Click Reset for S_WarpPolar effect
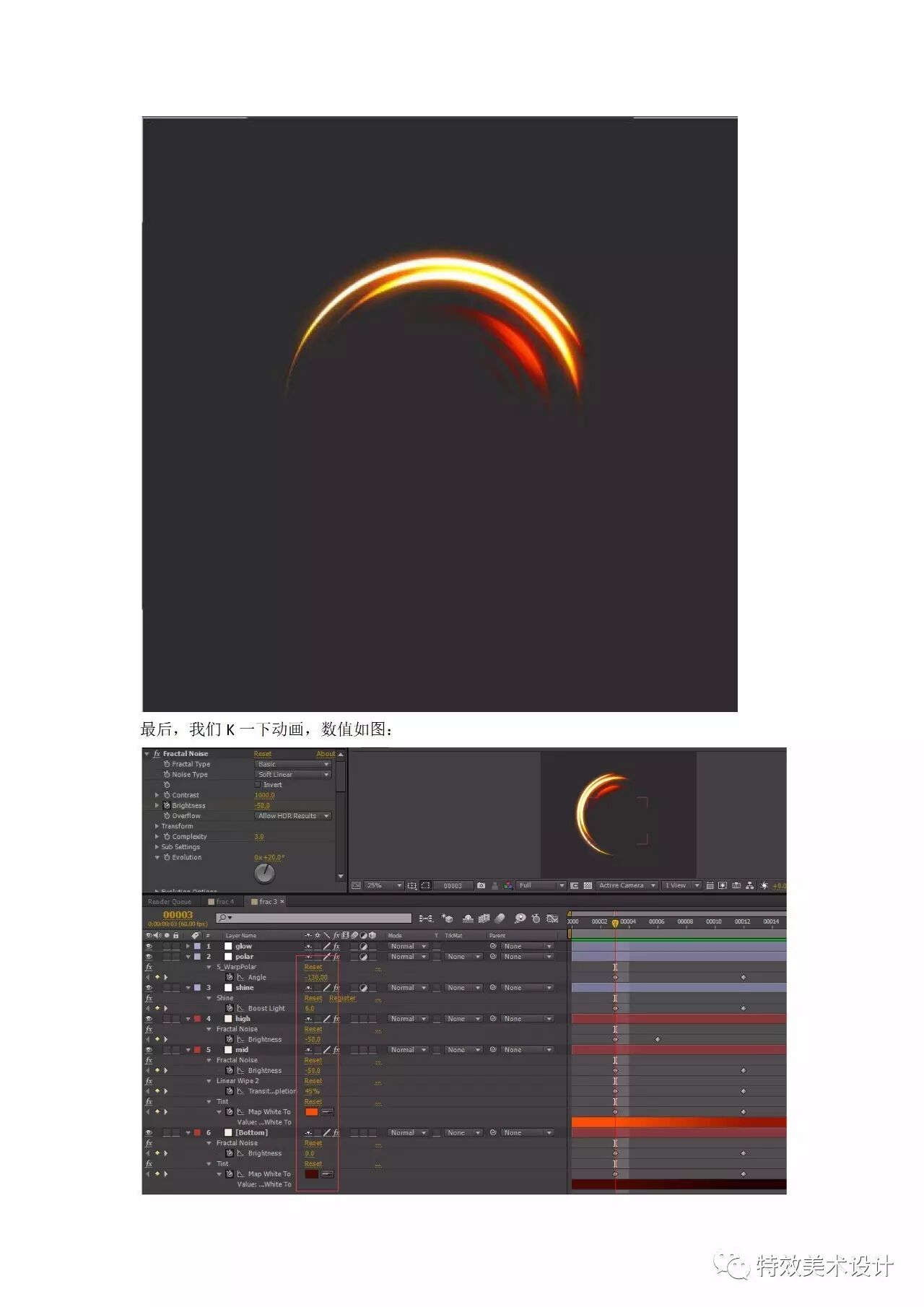Viewport: 924px width, 1307px height. [x=313, y=967]
